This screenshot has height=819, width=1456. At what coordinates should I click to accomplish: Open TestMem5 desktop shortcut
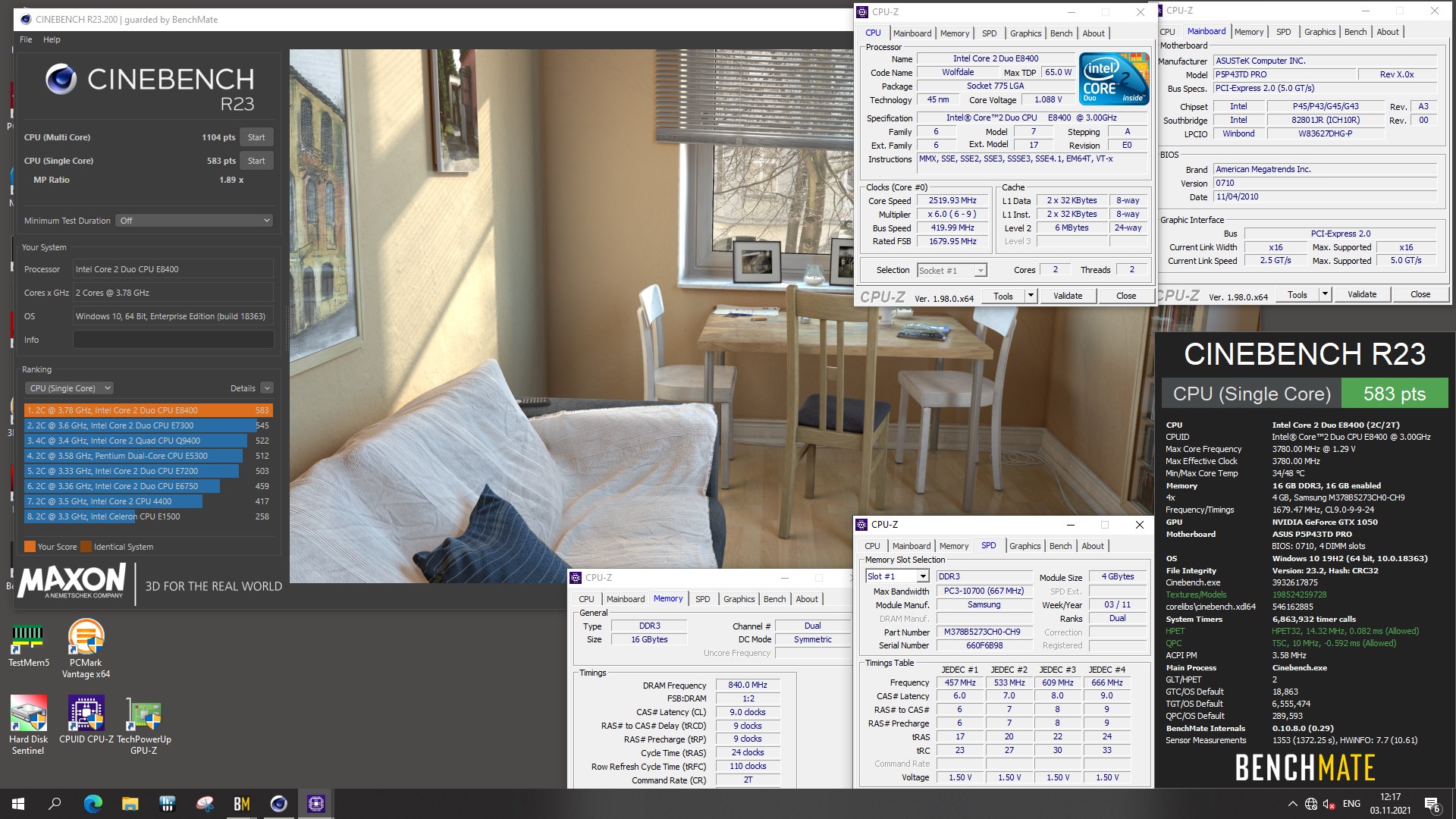click(x=28, y=643)
